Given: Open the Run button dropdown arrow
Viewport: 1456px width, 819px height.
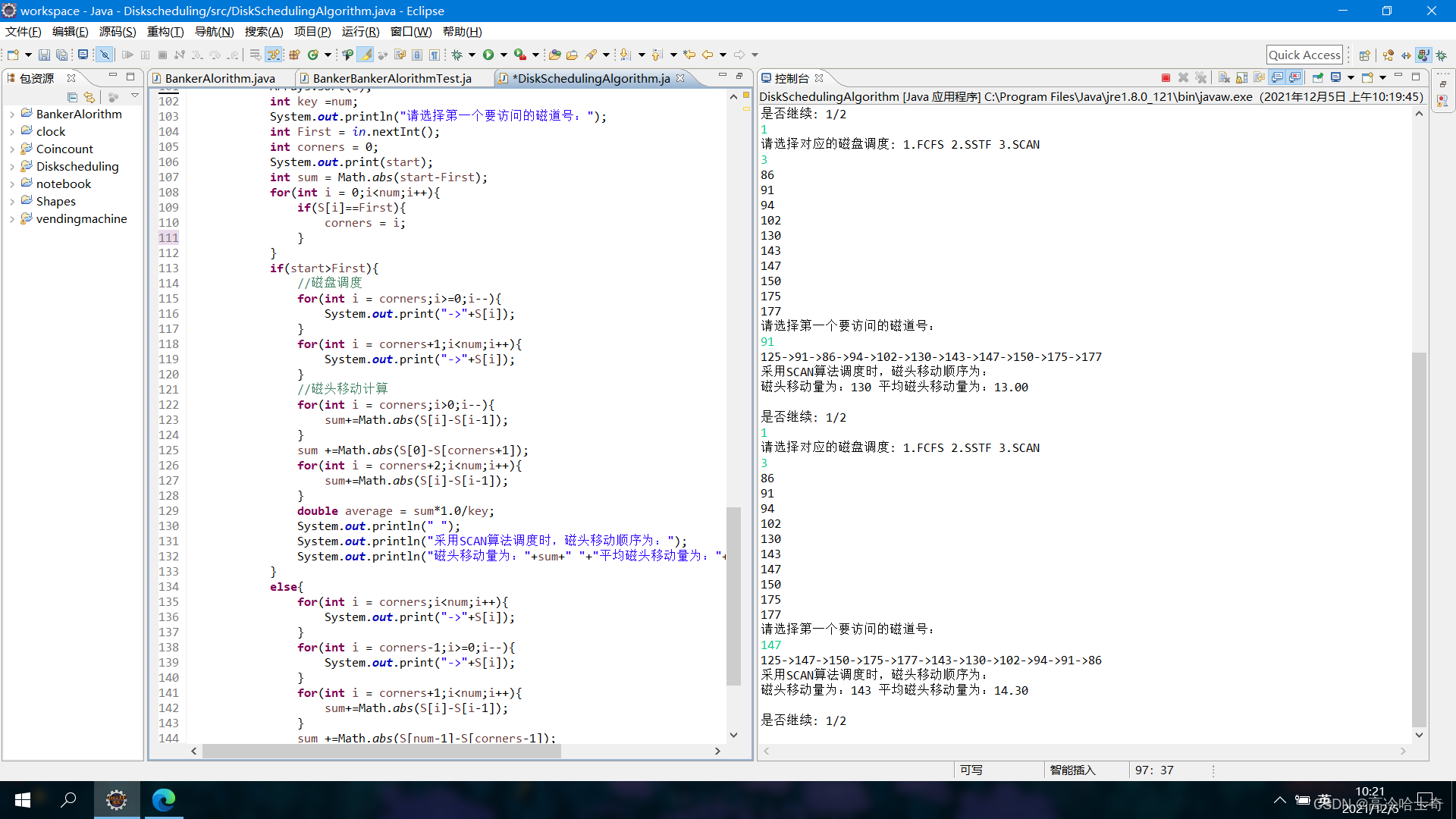Looking at the screenshot, I should point(504,55).
